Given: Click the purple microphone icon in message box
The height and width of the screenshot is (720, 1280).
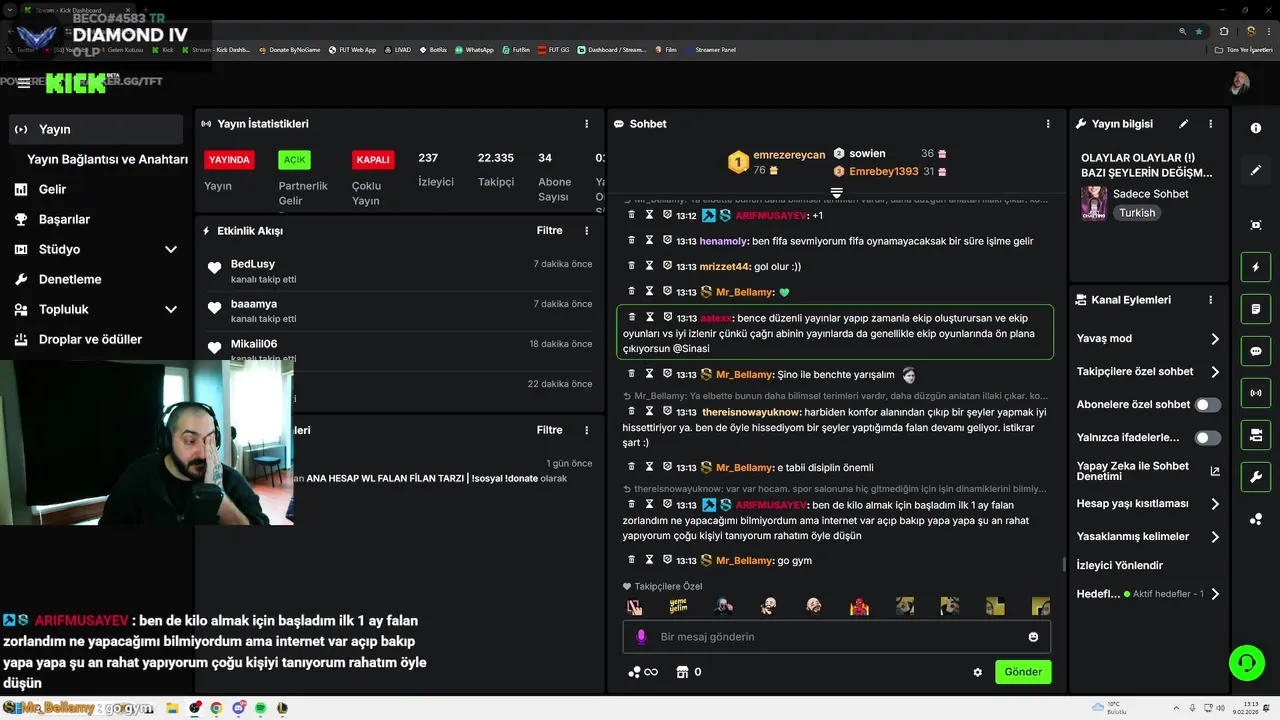Looking at the screenshot, I should 642,637.
